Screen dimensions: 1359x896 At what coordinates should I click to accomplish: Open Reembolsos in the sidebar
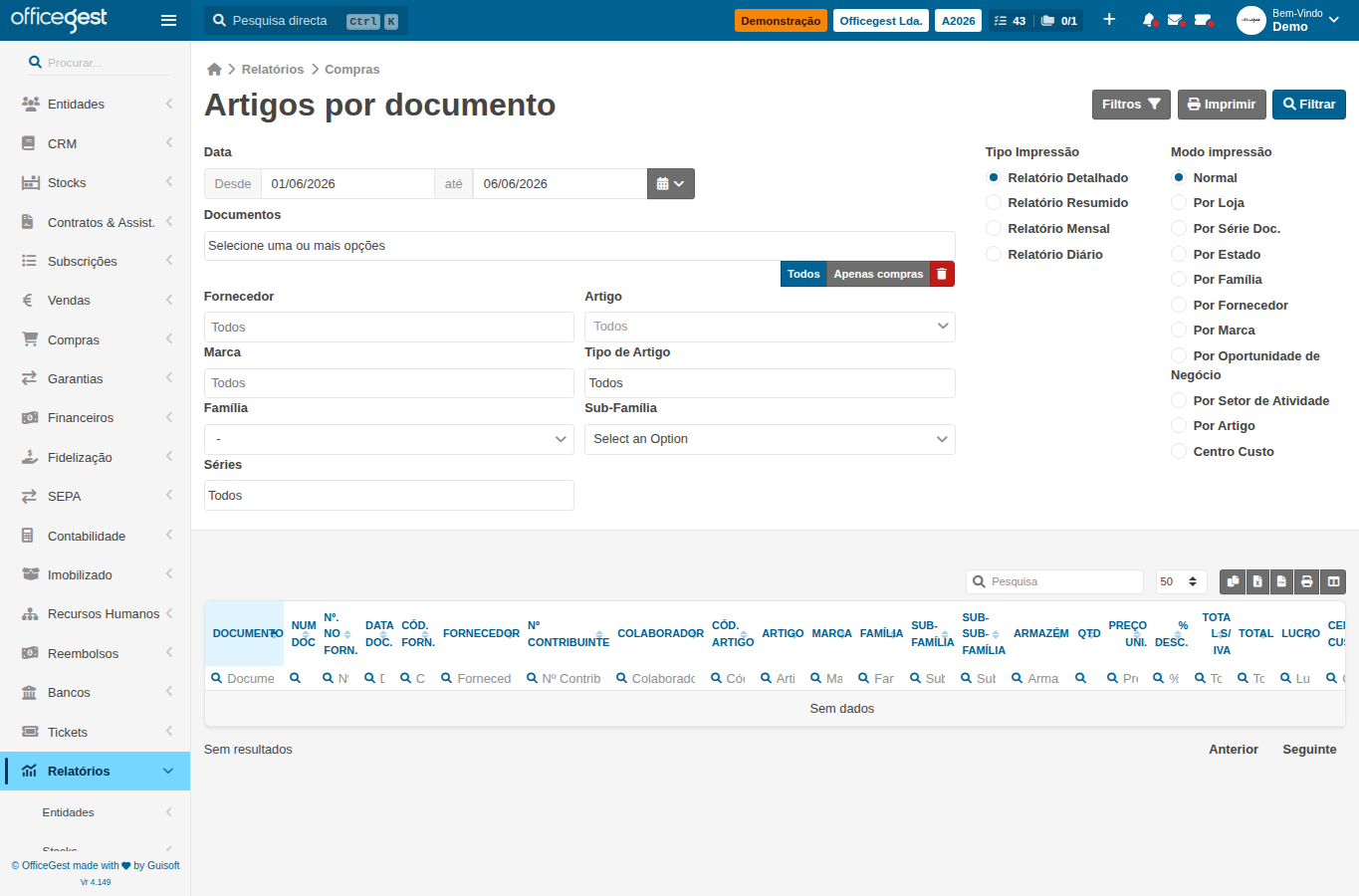coord(96,654)
